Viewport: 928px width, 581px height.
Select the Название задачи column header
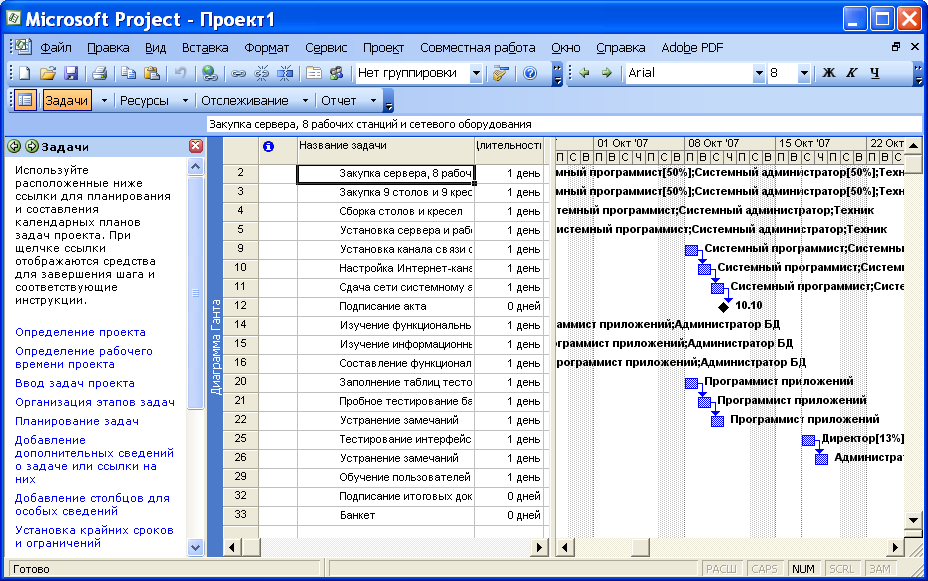pos(385,150)
